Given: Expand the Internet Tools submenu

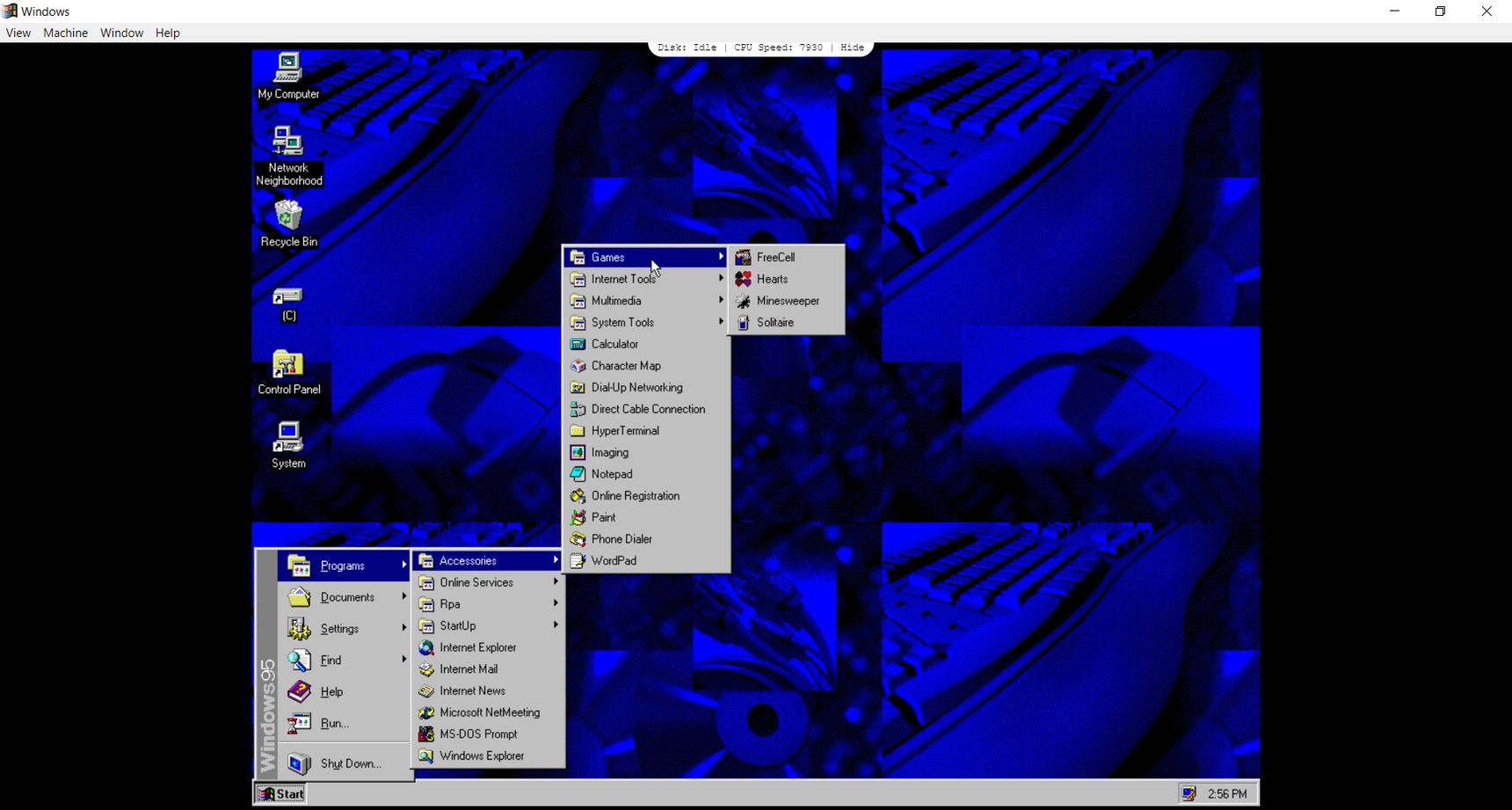Looking at the screenshot, I should pos(646,279).
